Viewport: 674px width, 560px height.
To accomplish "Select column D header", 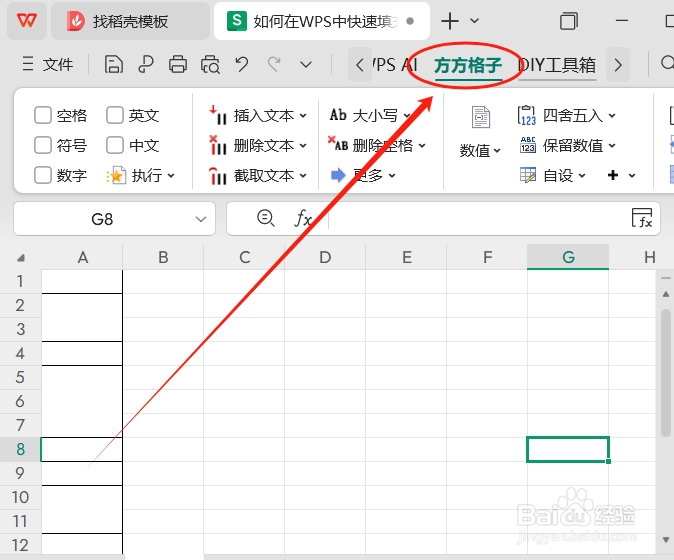I will [x=325, y=257].
